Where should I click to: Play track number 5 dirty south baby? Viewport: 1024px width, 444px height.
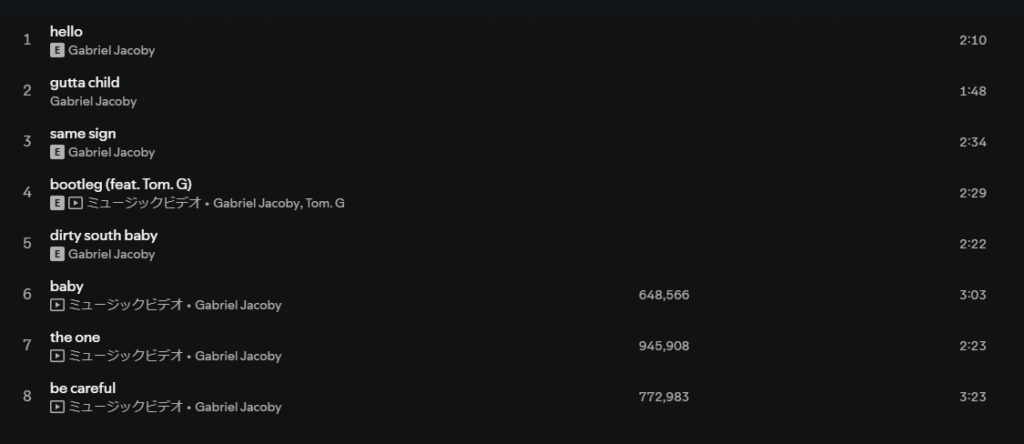(x=27, y=243)
